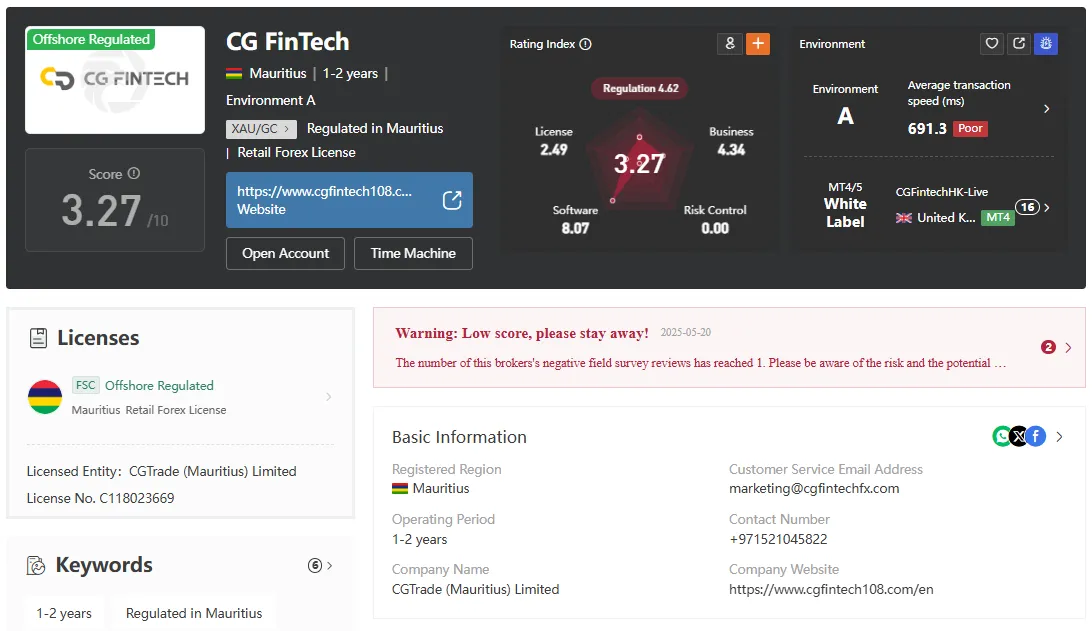Click the Mauritius flag under Registered Region
1092x631 pixels.
point(400,489)
